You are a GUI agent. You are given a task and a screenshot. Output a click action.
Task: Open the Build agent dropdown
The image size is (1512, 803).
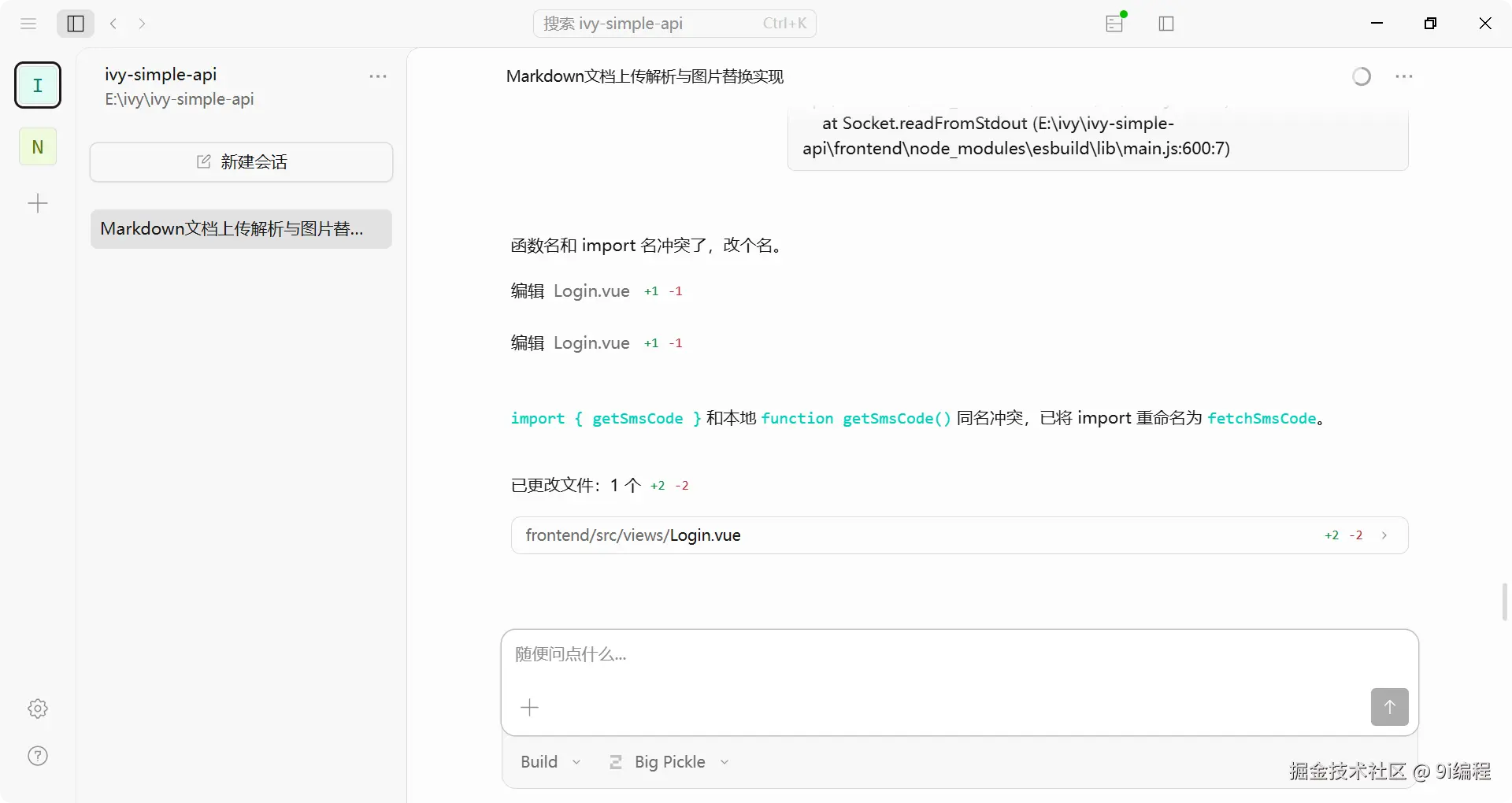coord(551,762)
